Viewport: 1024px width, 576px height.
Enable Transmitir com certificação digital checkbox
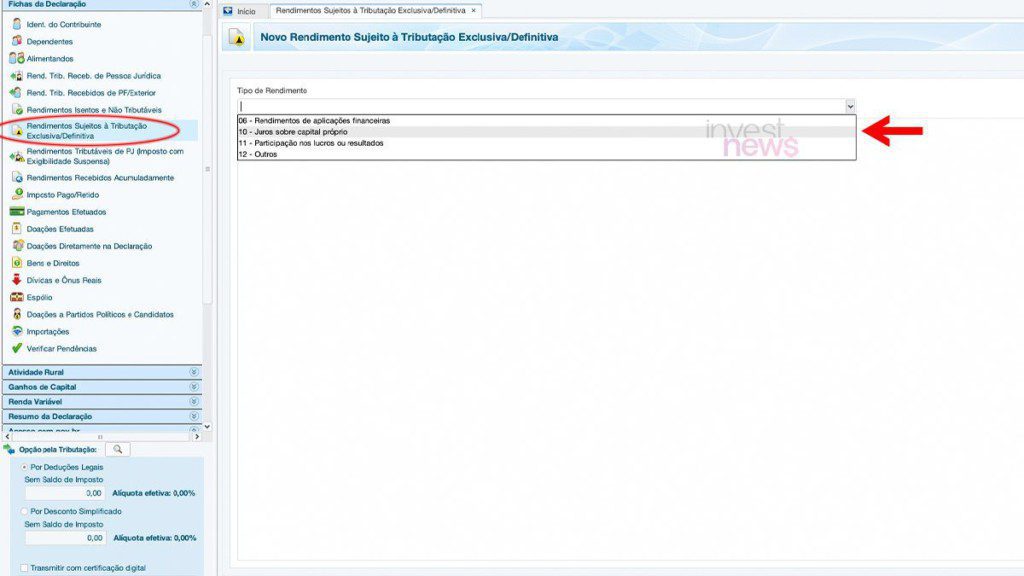24,568
